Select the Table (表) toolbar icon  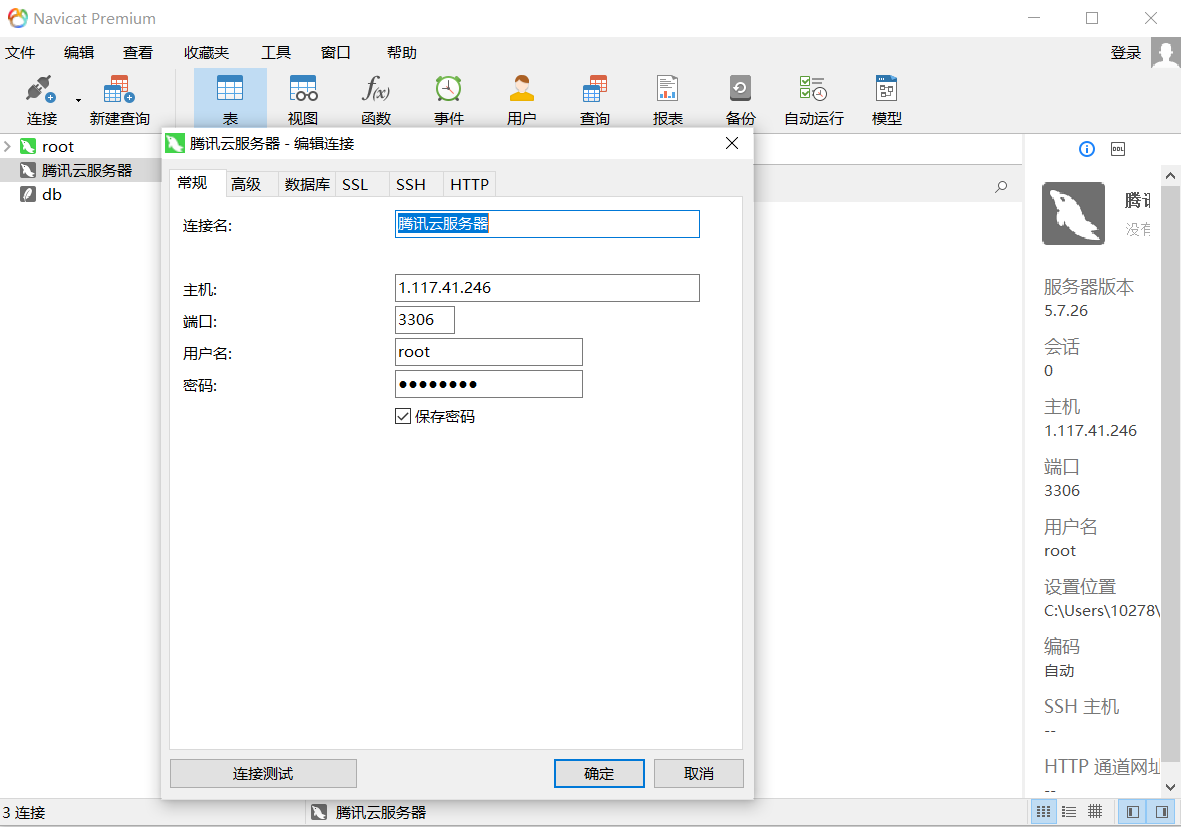click(x=230, y=99)
